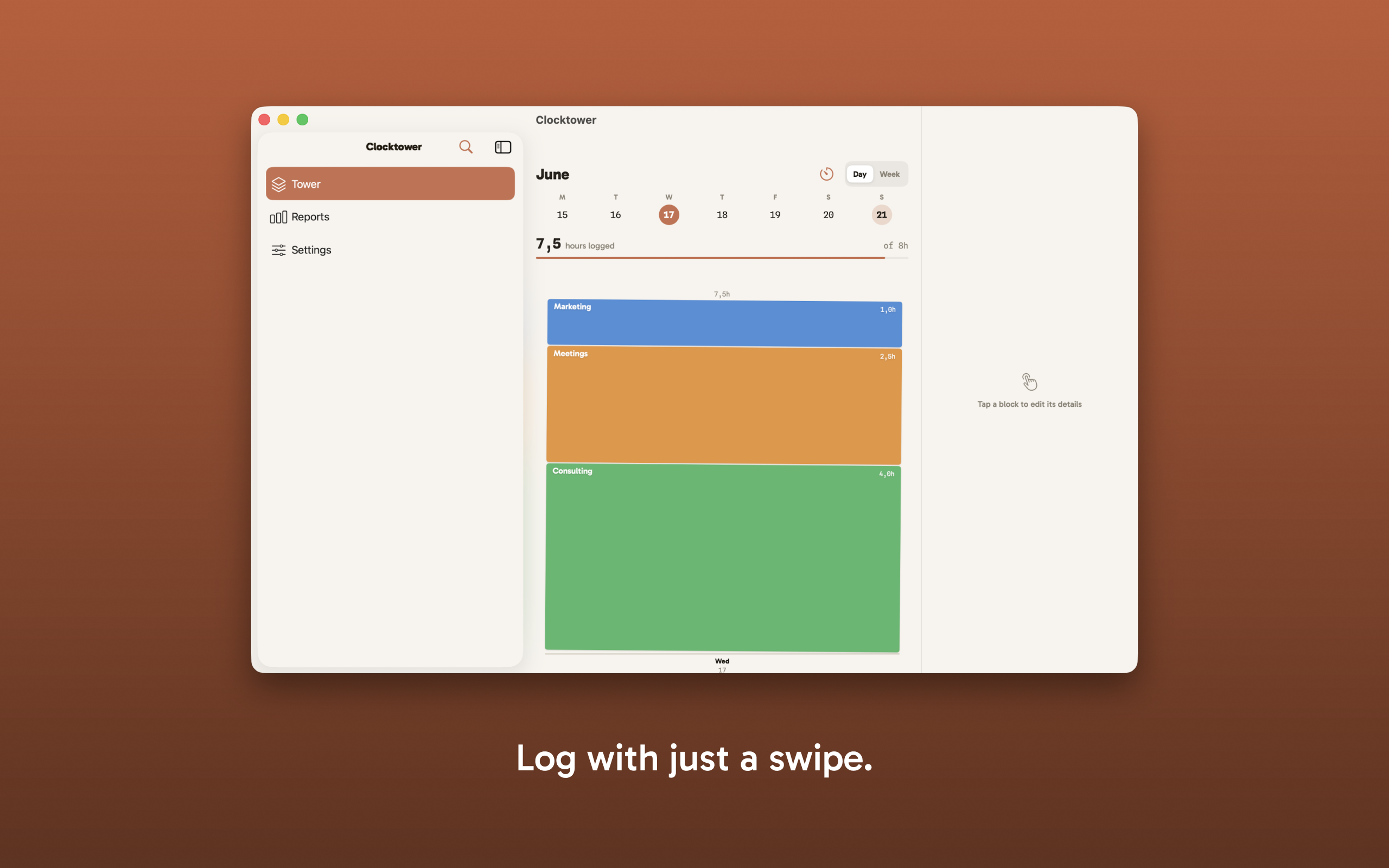Toggle the sidebar panel icon
The height and width of the screenshot is (868, 1389).
(503, 147)
